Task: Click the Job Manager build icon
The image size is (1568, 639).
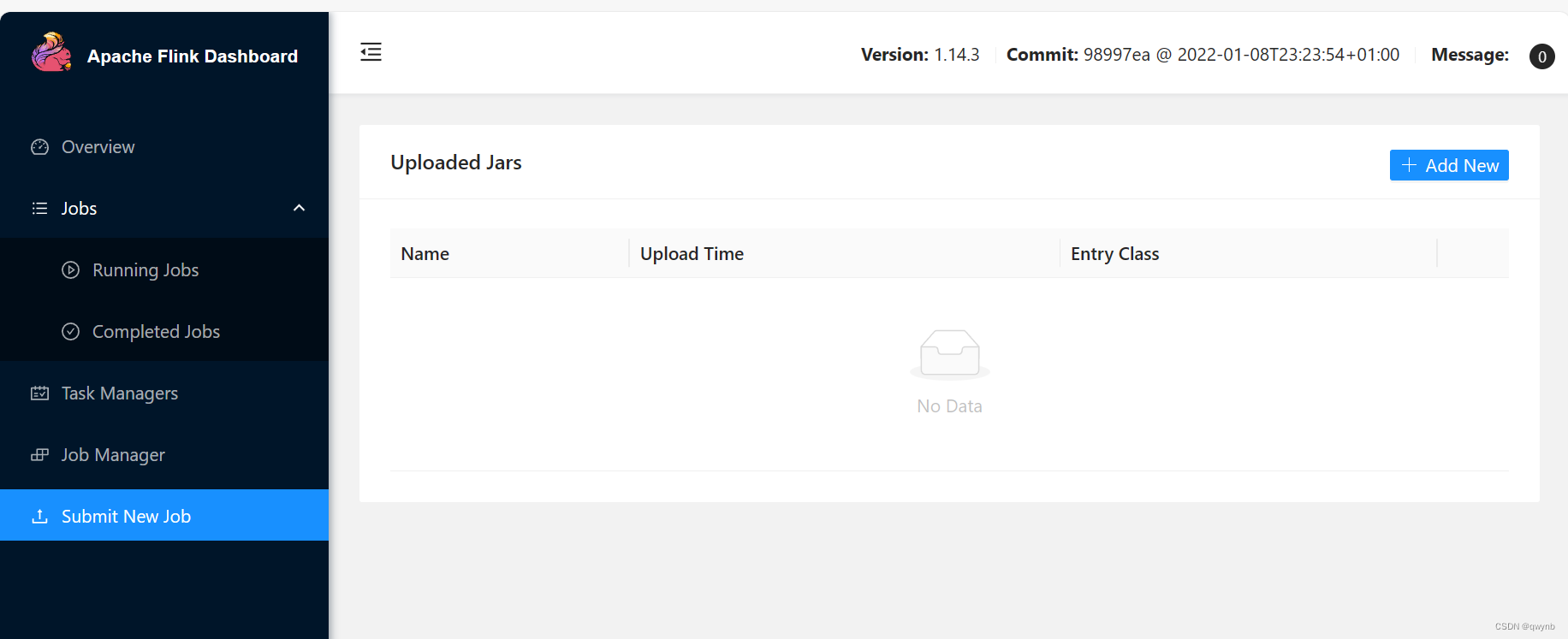Action: pos(39,455)
